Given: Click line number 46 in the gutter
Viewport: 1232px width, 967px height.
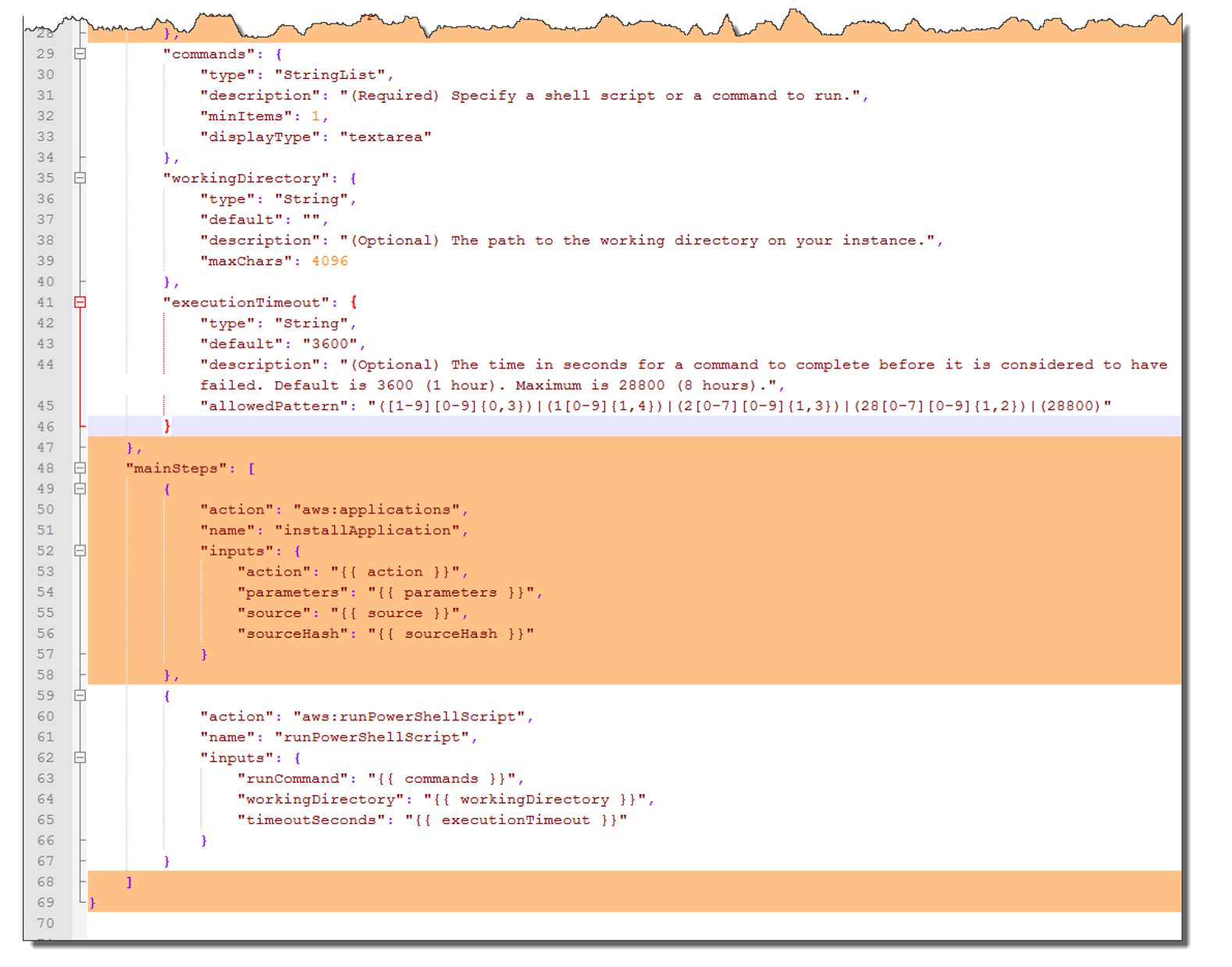Looking at the screenshot, I should click(46, 426).
